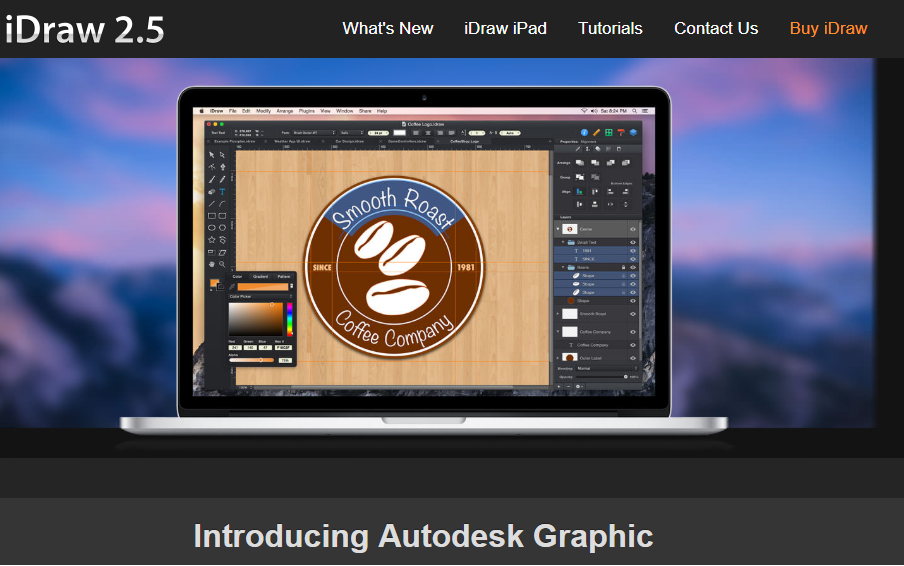Open the What's New page
904x566 pixels.
387,28
